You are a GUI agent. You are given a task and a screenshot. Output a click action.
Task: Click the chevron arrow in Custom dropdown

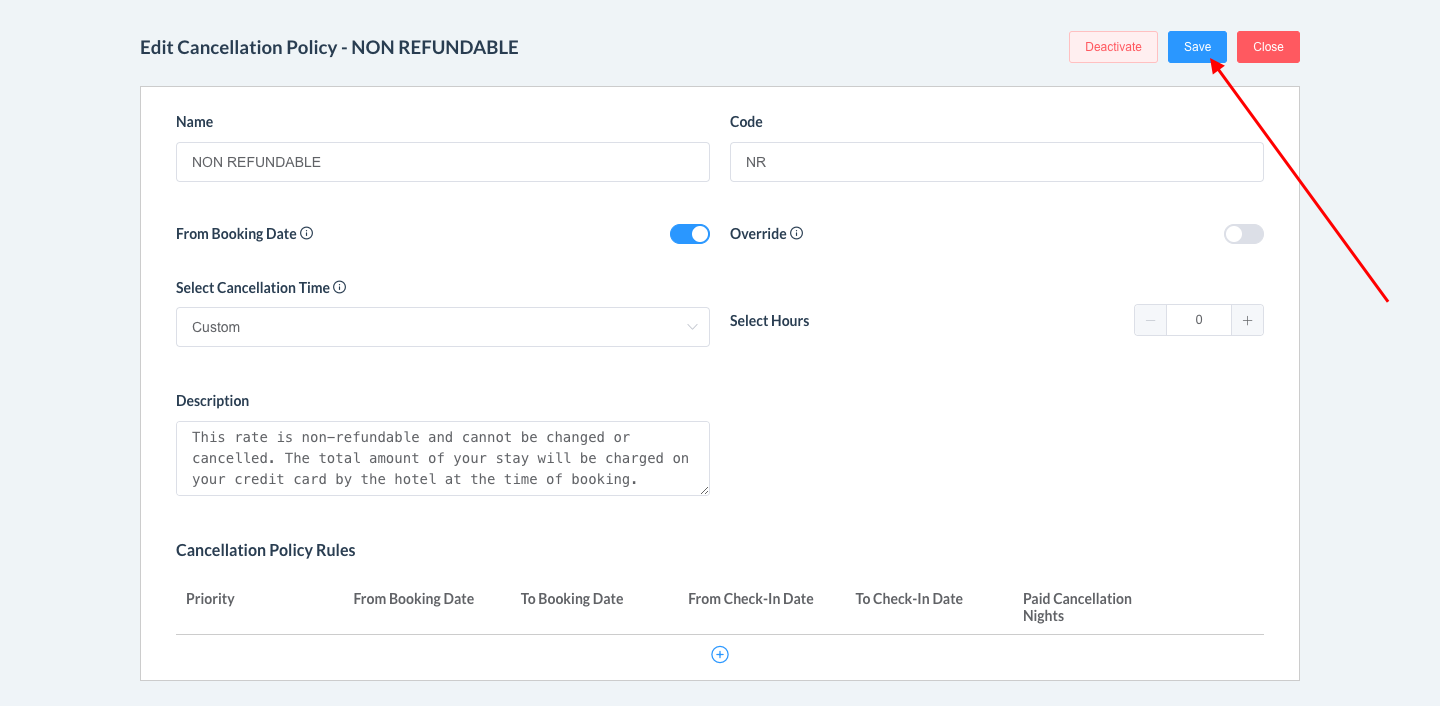[692, 327]
